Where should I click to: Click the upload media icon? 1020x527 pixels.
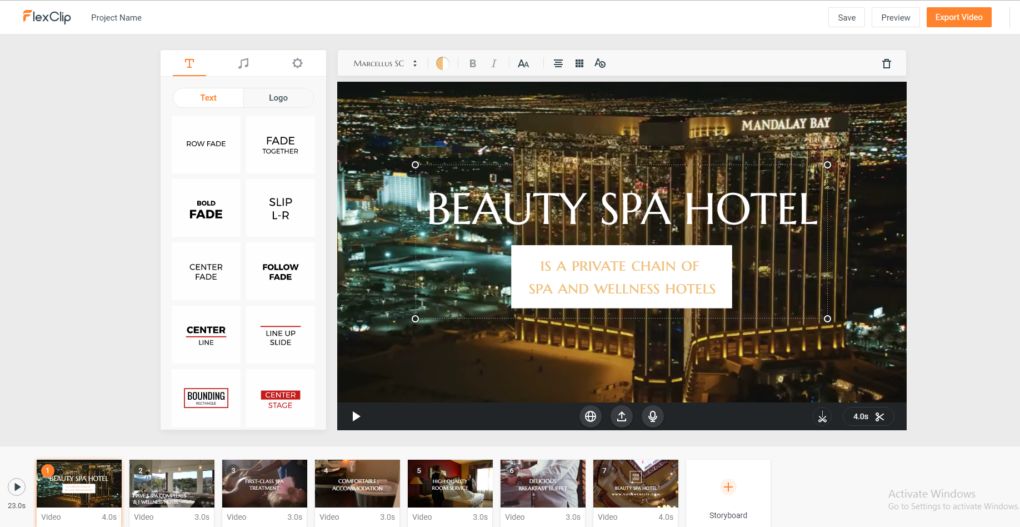[x=621, y=416]
